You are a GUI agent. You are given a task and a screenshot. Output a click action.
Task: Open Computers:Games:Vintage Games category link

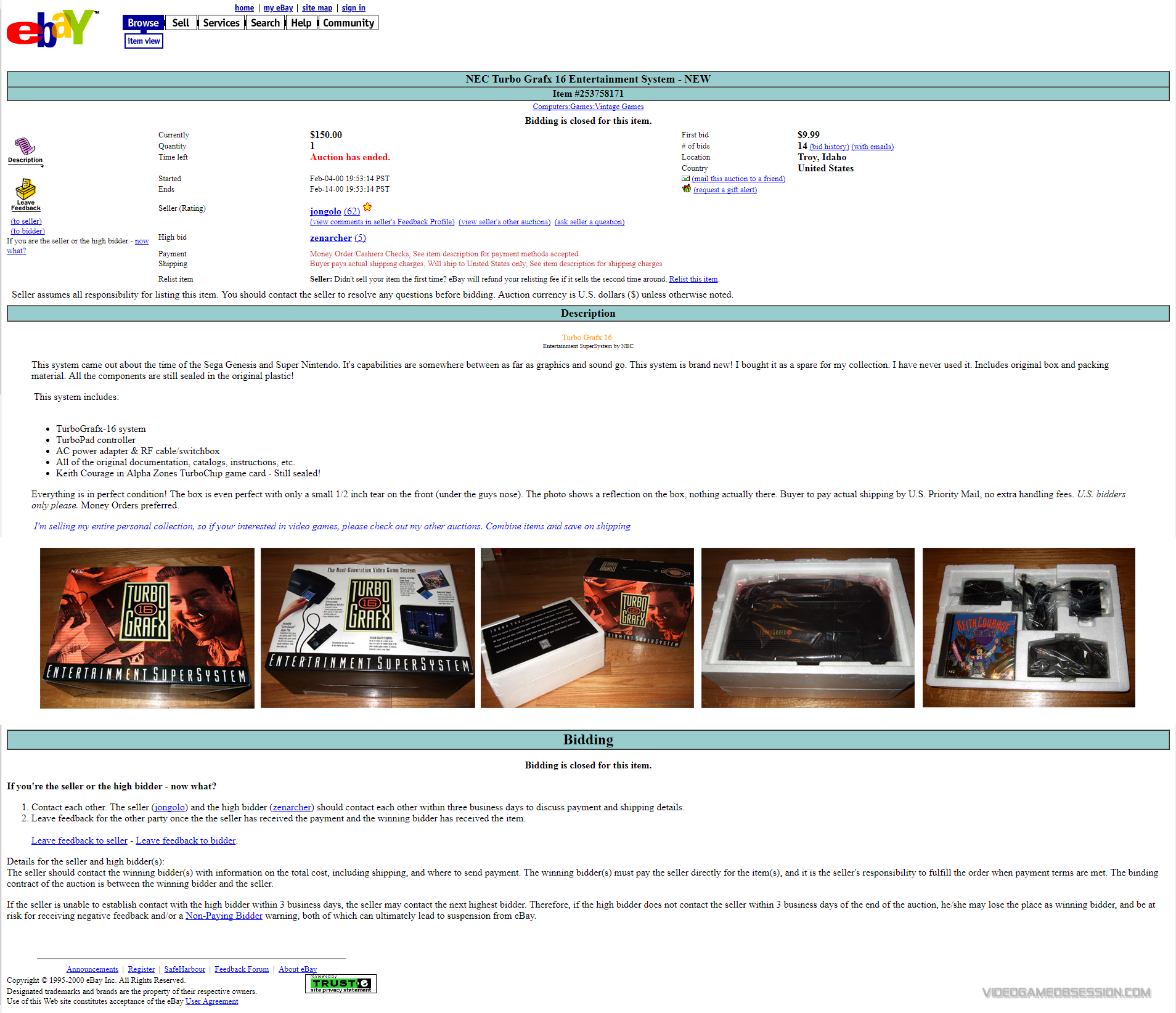(587, 107)
